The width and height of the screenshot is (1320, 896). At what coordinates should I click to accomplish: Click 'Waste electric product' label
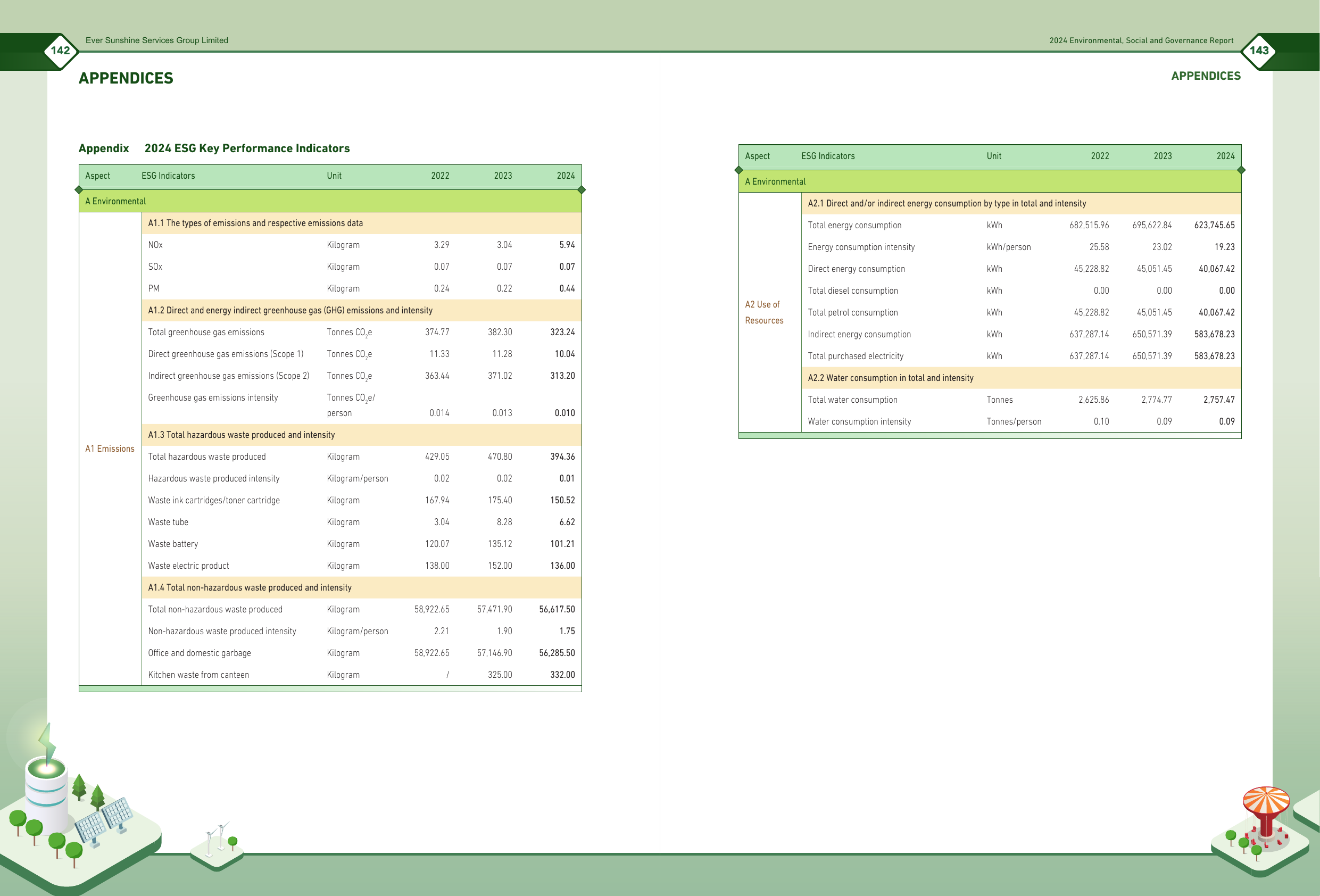[188, 566]
